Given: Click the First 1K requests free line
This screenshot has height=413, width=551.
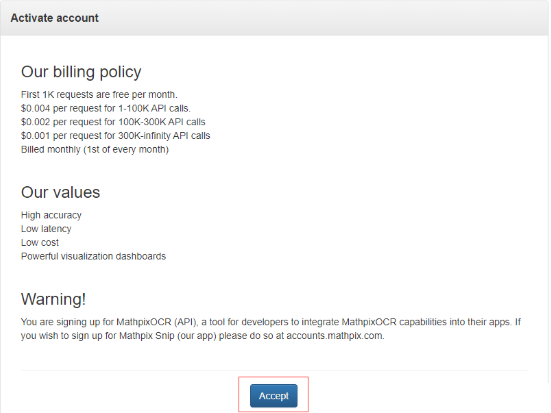Looking at the screenshot, I should click(x=99, y=95).
